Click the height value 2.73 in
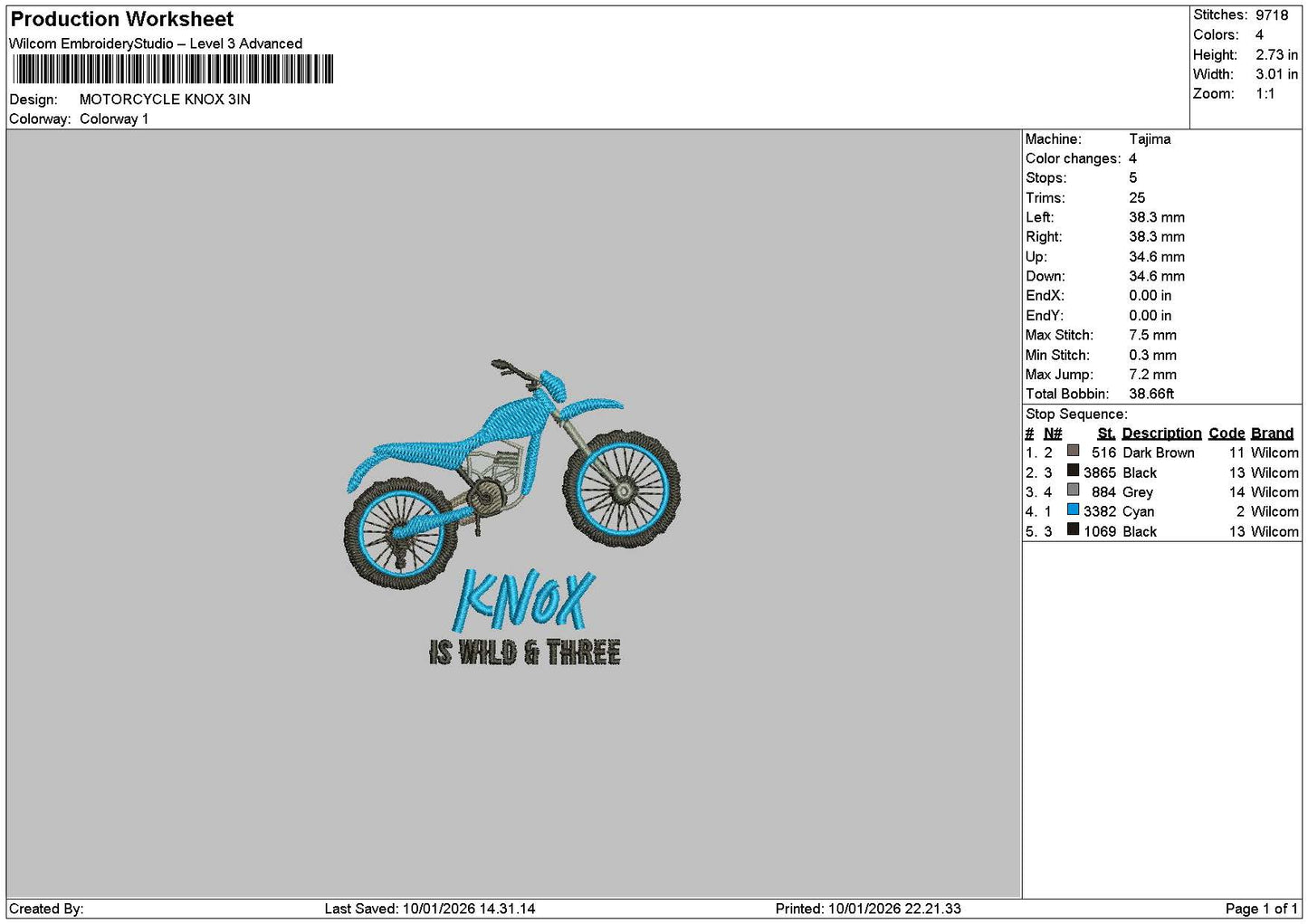The height and width of the screenshot is (924, 1308). click(x=1276, y=55)
